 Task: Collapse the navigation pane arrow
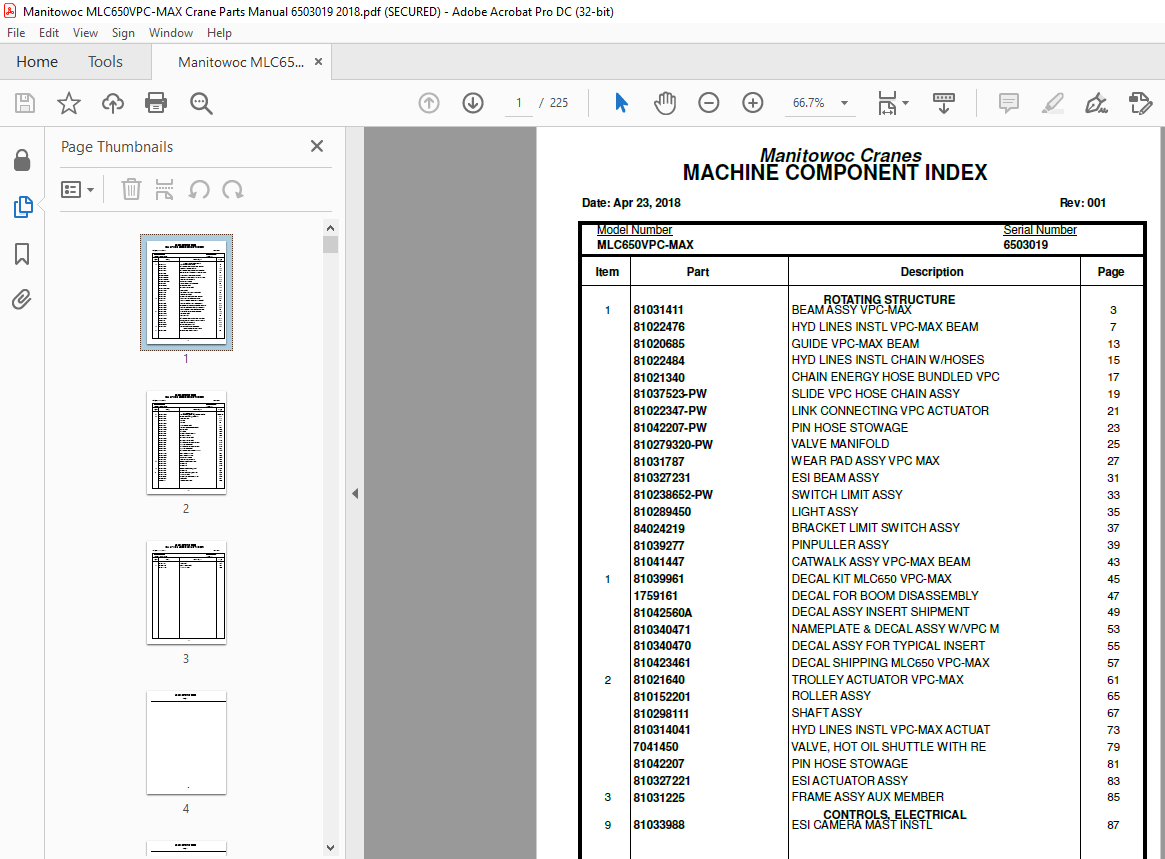[355, 493]
